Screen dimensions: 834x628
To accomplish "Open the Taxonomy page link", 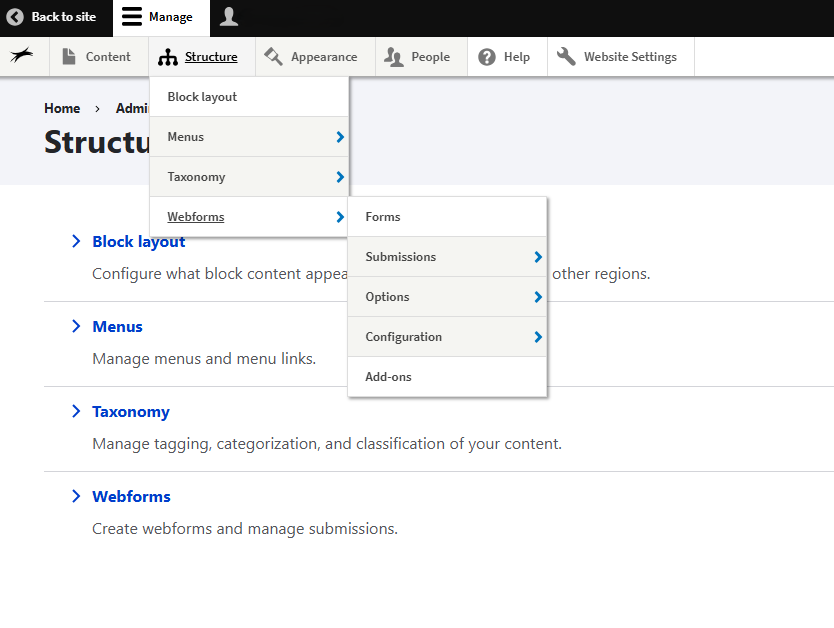I will [131, 412].
